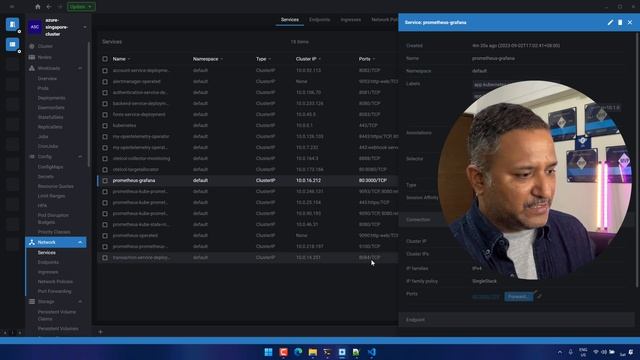Click the plus icon in bottom dock
The height and width of the screenshot is (360, 640).
(x=100, y=332)
